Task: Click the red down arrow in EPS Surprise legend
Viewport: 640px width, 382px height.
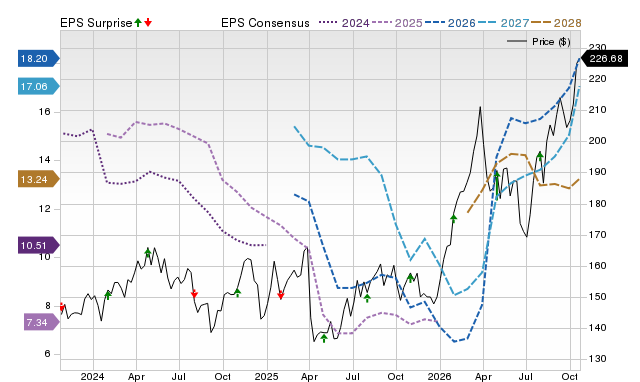Action: tap(148, 22)
